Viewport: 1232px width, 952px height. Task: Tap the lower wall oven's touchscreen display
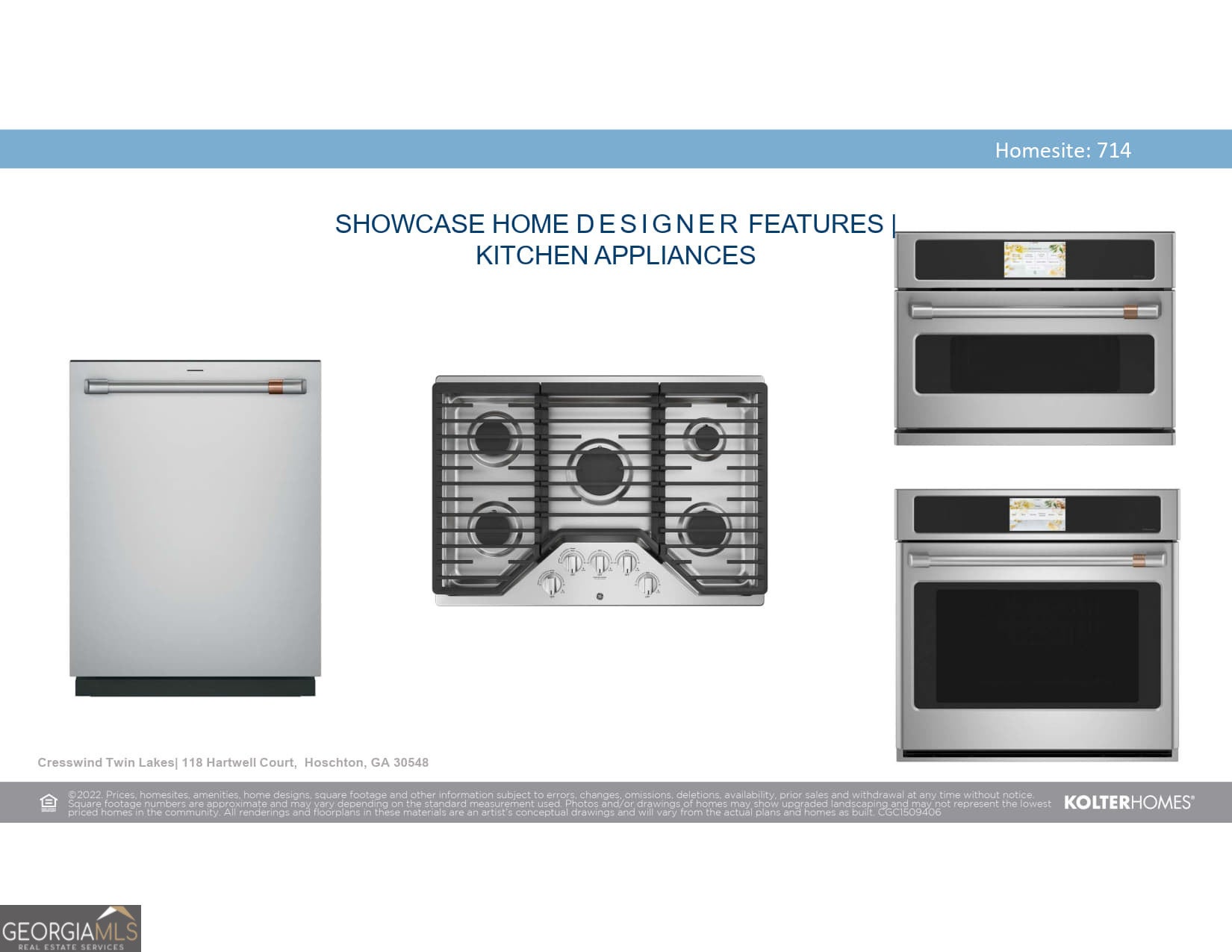1037,515
